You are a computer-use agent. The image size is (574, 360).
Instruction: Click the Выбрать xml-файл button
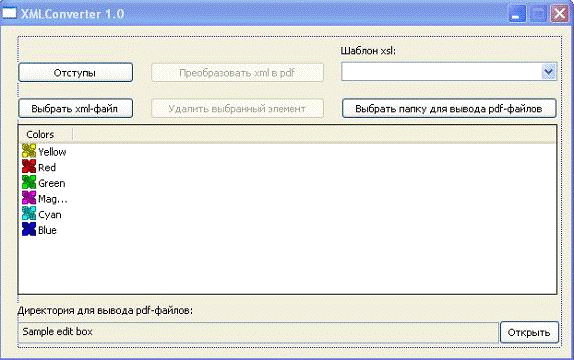coord(75,108)
